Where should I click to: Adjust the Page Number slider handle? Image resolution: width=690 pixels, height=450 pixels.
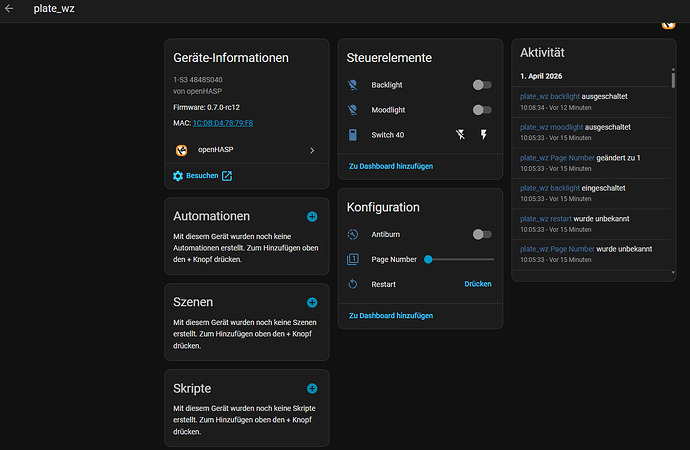click(x=428, y=260)
